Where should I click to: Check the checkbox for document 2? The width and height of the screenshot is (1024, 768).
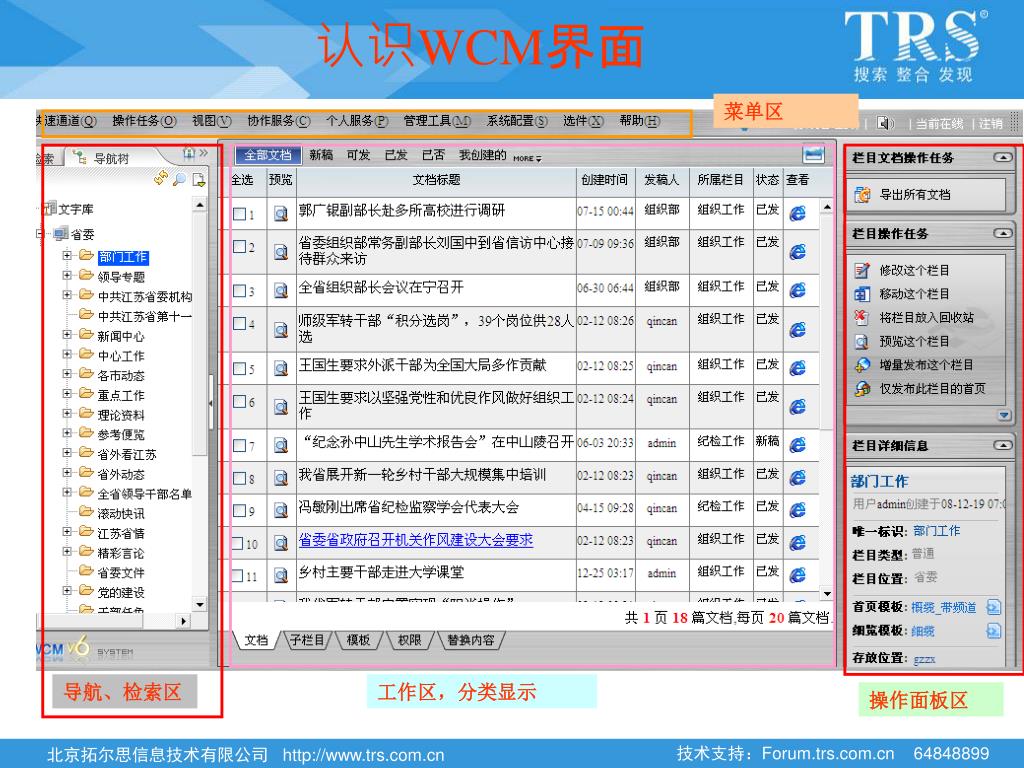240,246
